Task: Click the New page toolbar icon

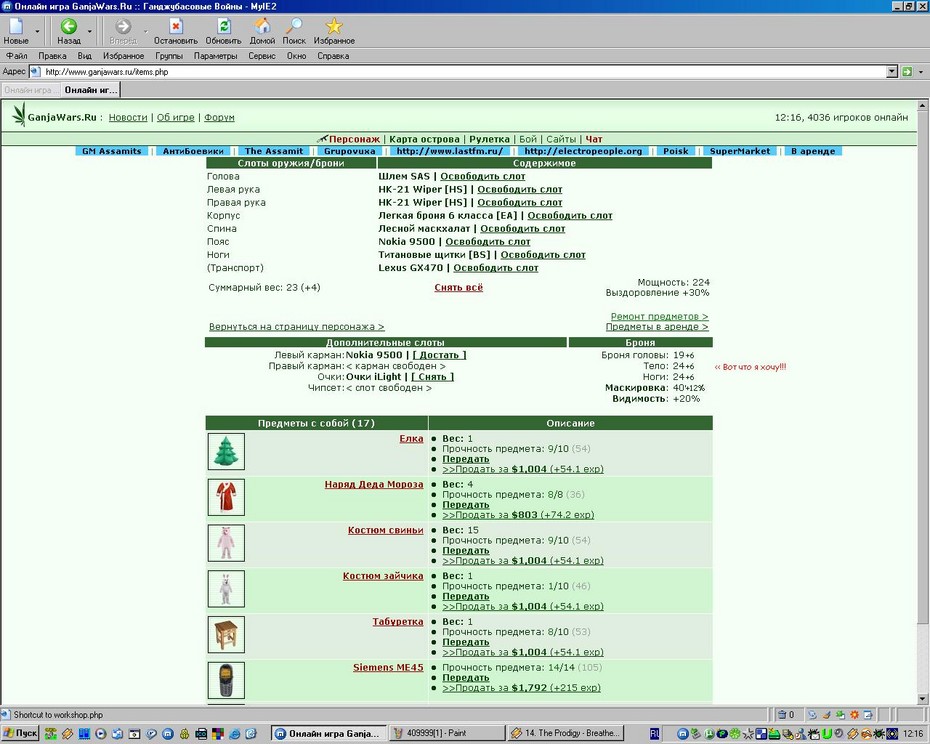Action: point(16,26)
